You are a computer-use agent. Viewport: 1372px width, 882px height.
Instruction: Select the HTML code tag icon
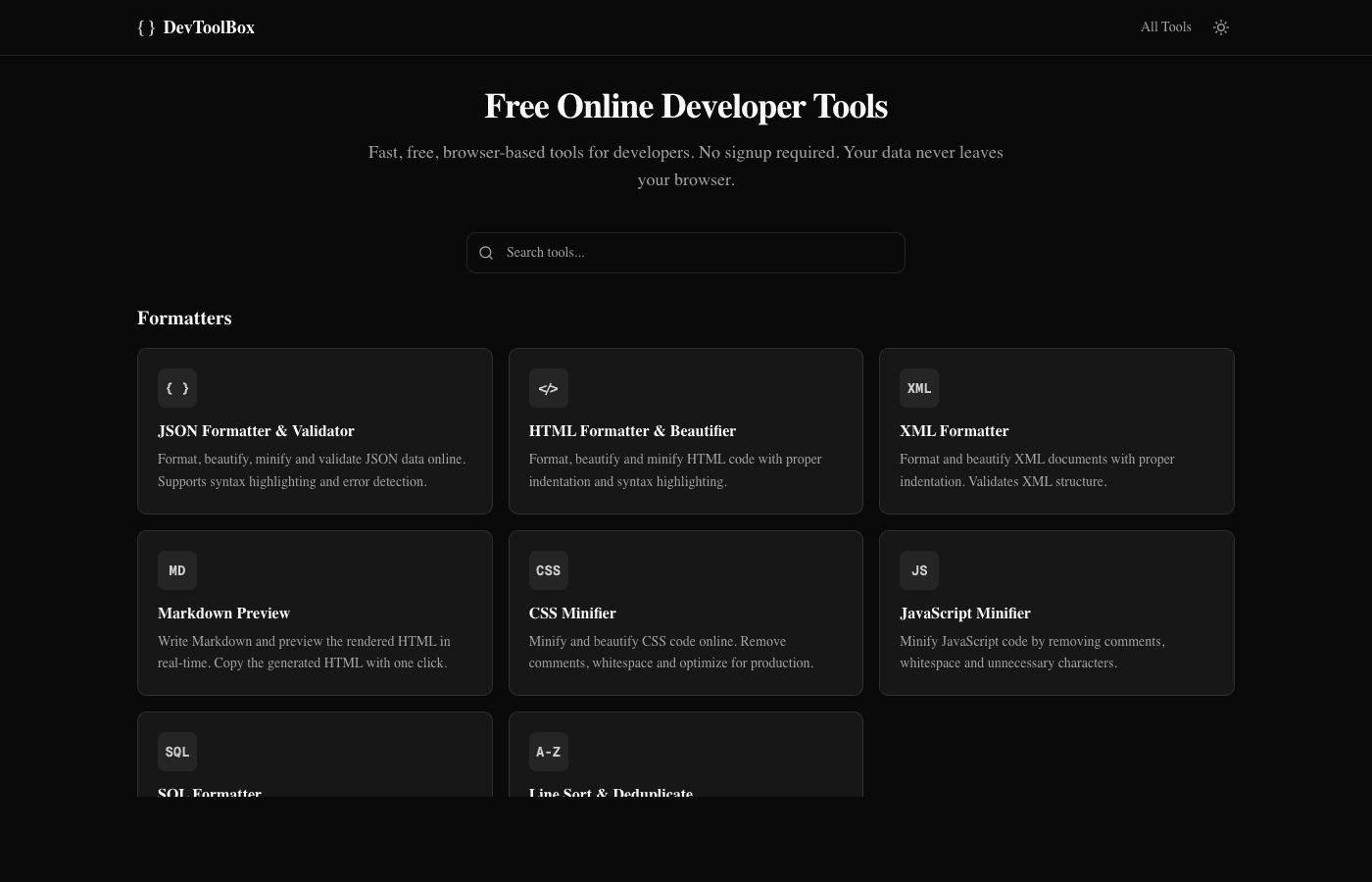point(548,388)
